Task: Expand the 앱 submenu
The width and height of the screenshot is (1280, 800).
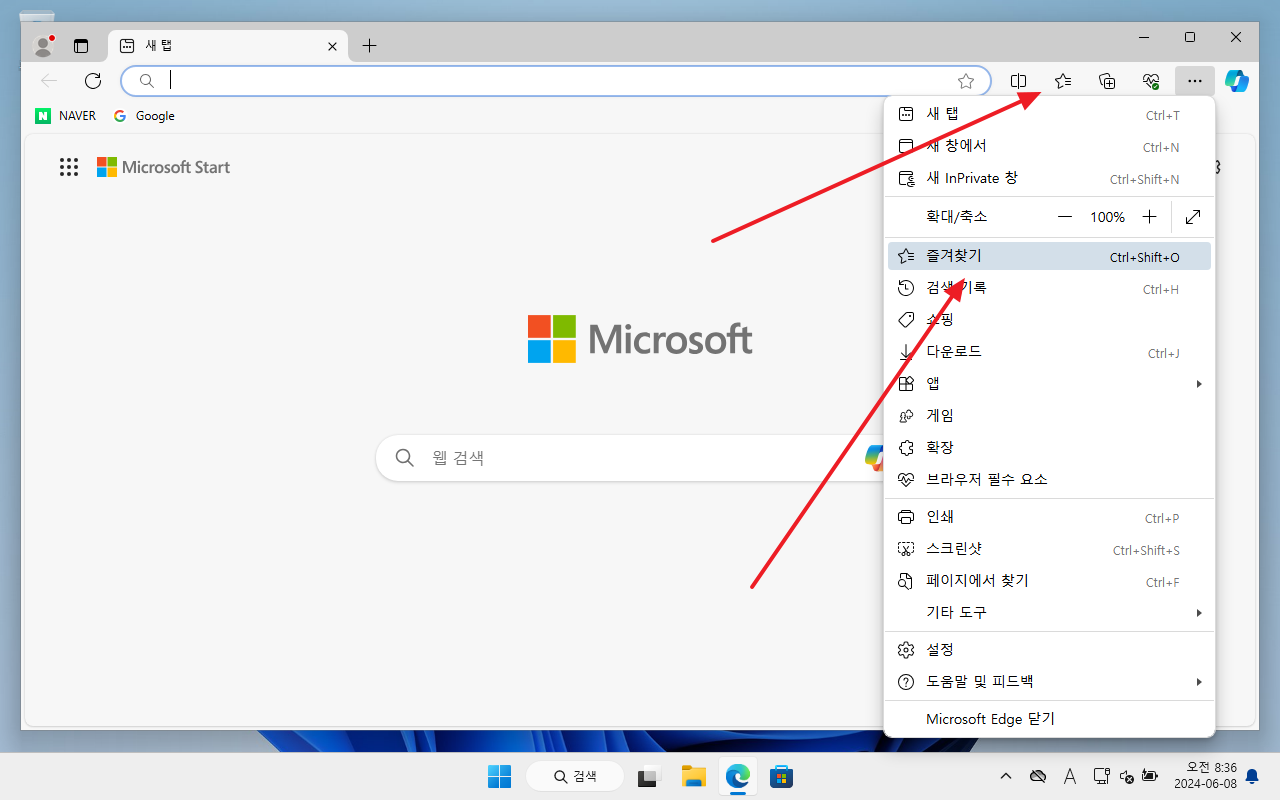Action: pyautogui.click(x=1049, y=385)
